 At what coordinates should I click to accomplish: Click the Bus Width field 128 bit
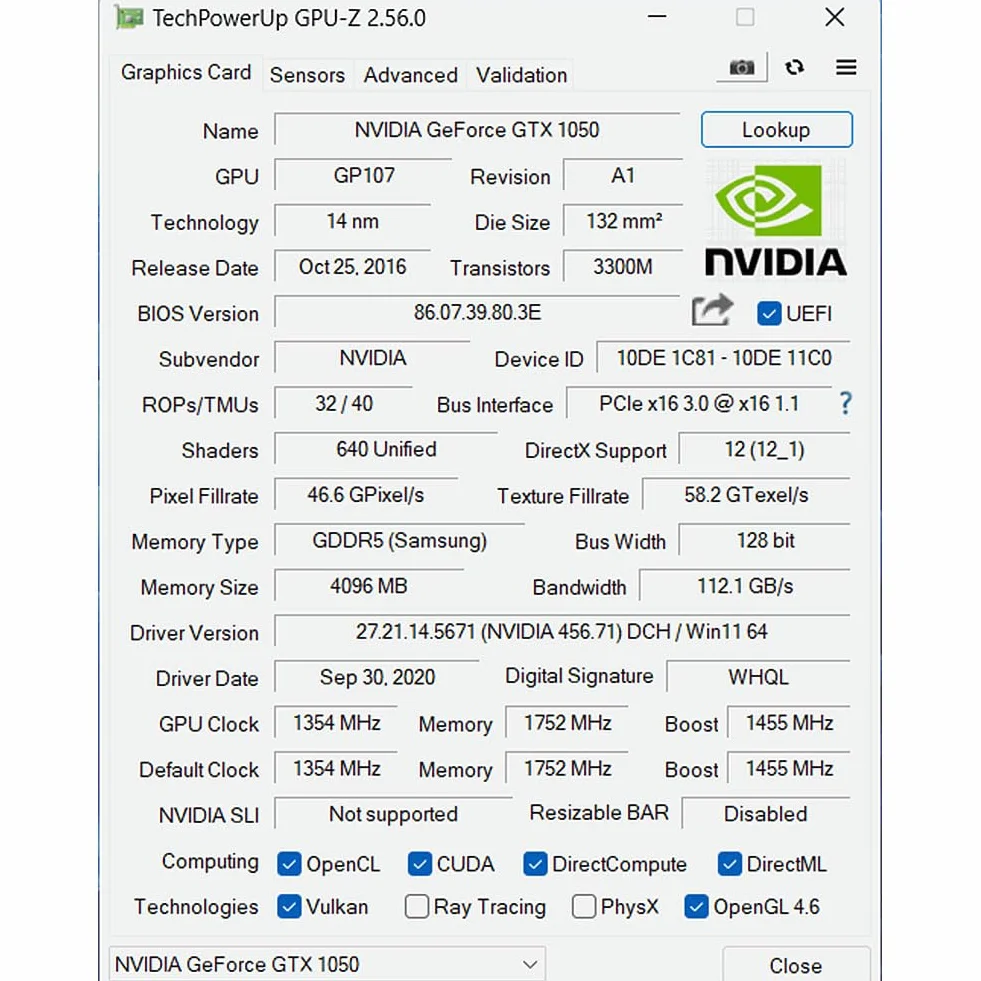coord(765,541)
